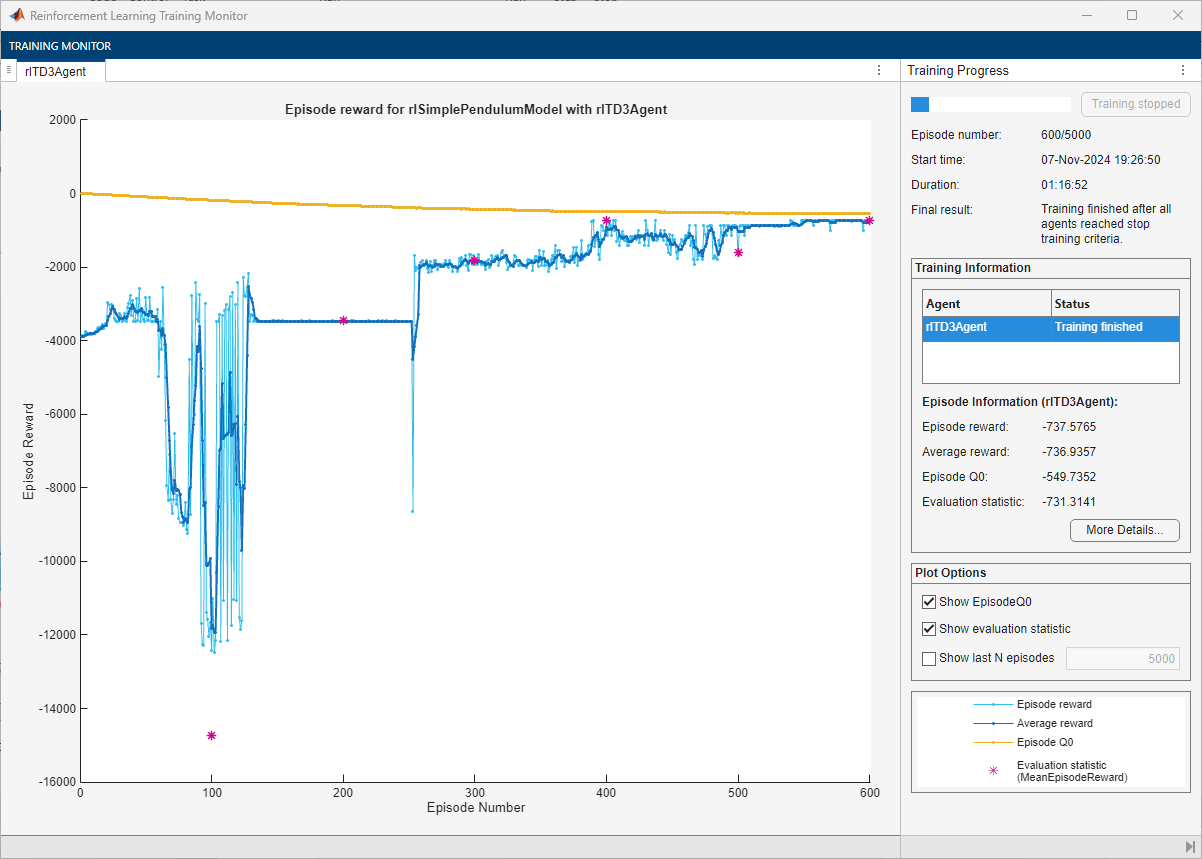Click the pink star symbol in the legend

(993, 771)
